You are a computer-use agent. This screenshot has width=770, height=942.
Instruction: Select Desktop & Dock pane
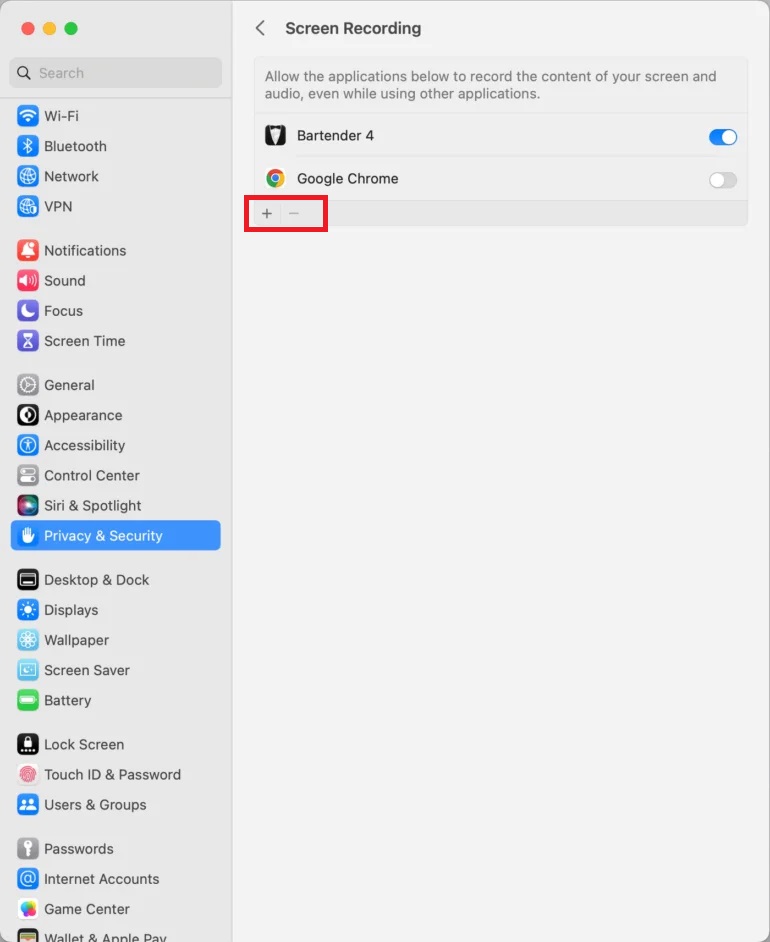point(115,580)
